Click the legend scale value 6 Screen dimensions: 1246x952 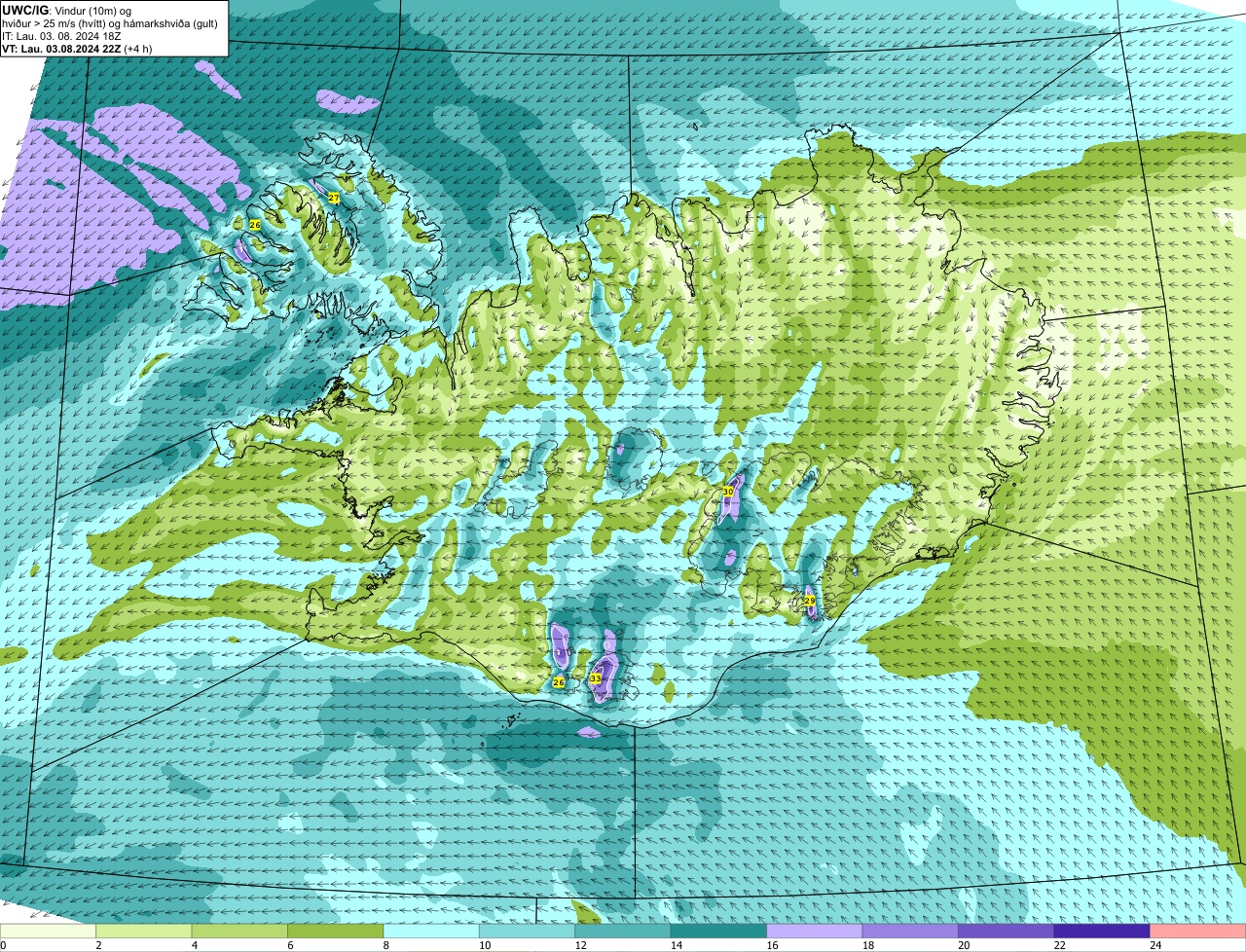point(289,945)
